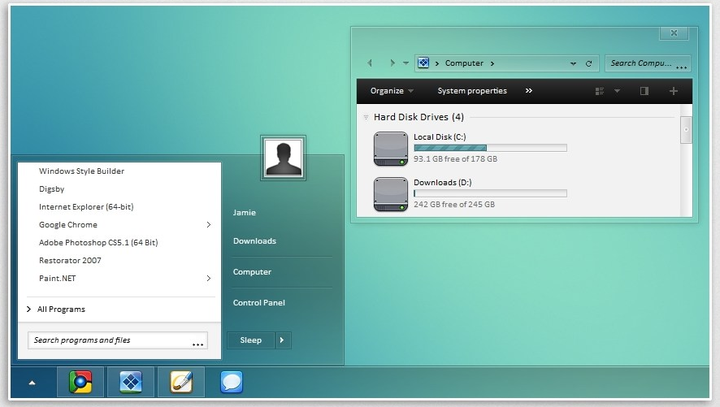The height and width of the screenshot is (407, 720).
Task: Expand Google Chrome jump list arrow
Action: 208,225
